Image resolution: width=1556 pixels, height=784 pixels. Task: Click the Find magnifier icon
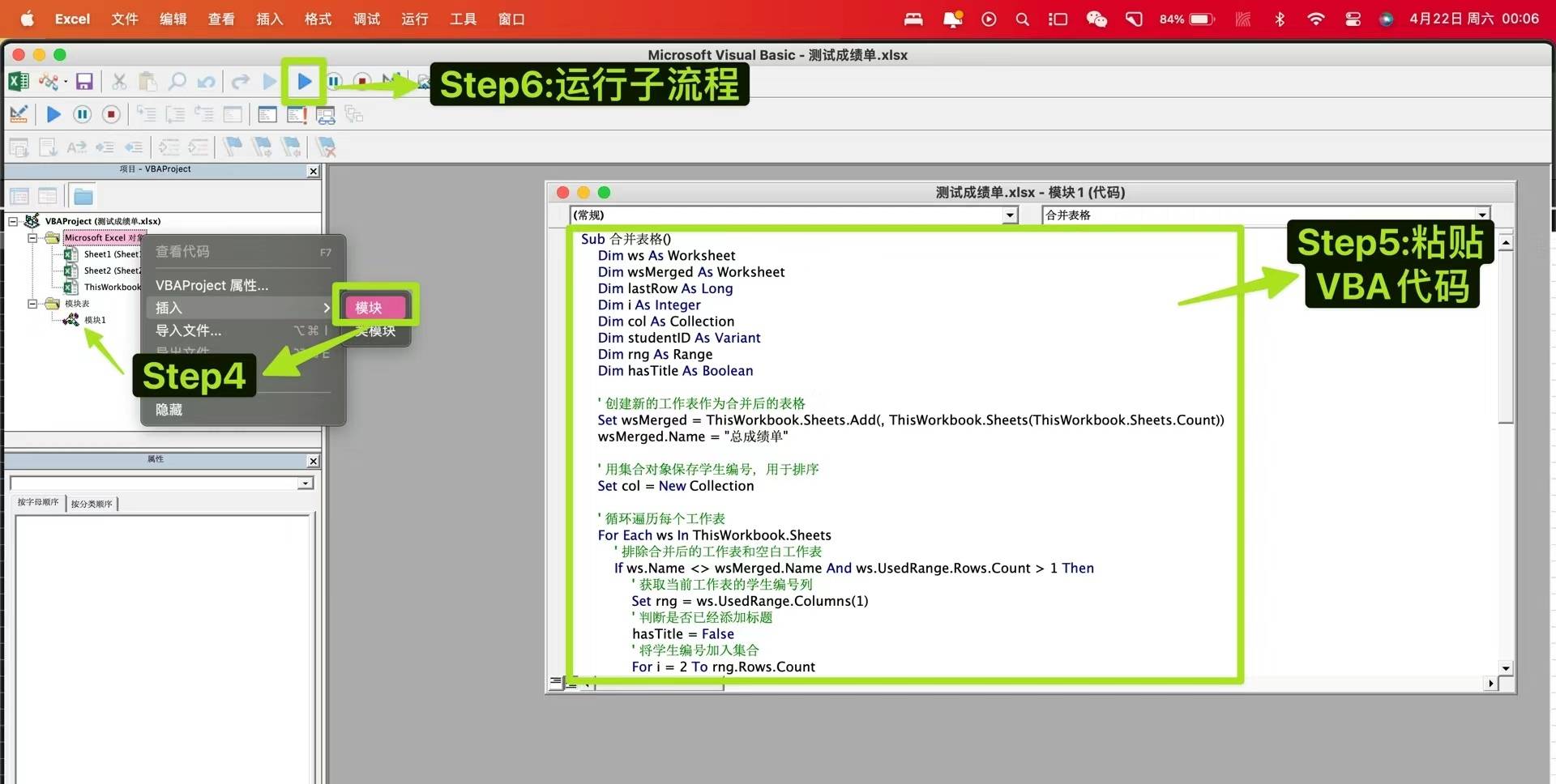pyautogui.click(x=177, y=81)
